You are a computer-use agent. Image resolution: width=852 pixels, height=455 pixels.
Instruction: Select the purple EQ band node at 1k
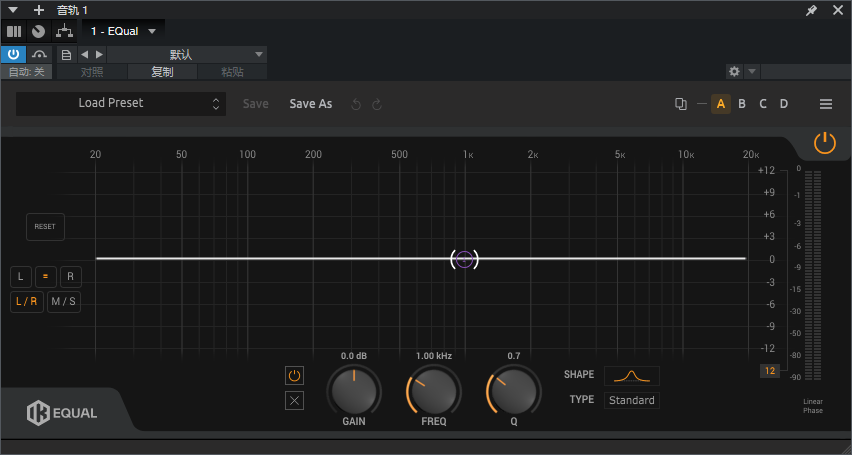tap(464, 259)
